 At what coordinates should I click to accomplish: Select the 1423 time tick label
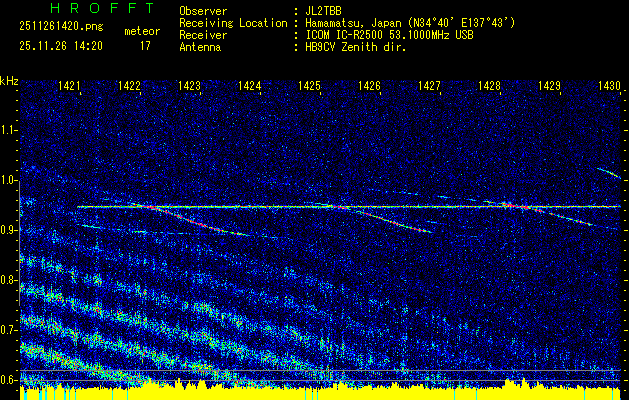[190, 87]
